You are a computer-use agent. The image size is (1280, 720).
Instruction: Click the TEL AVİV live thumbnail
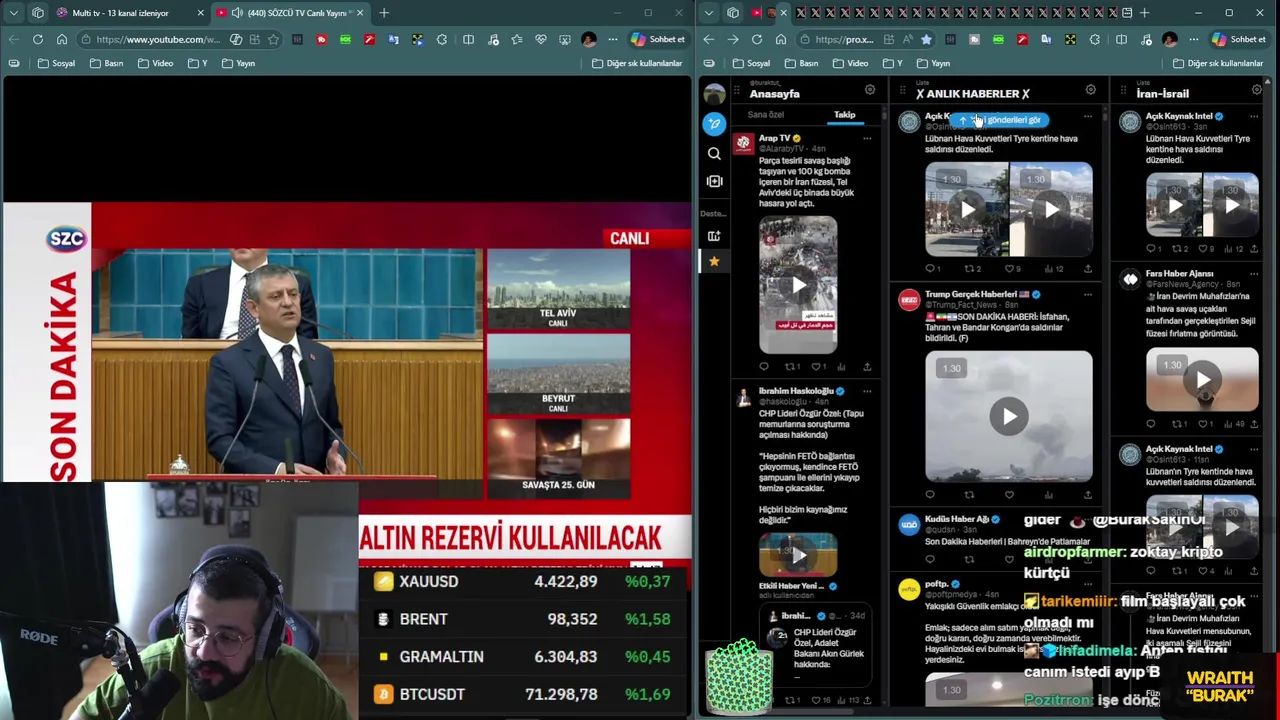click(x=558, y=289)
